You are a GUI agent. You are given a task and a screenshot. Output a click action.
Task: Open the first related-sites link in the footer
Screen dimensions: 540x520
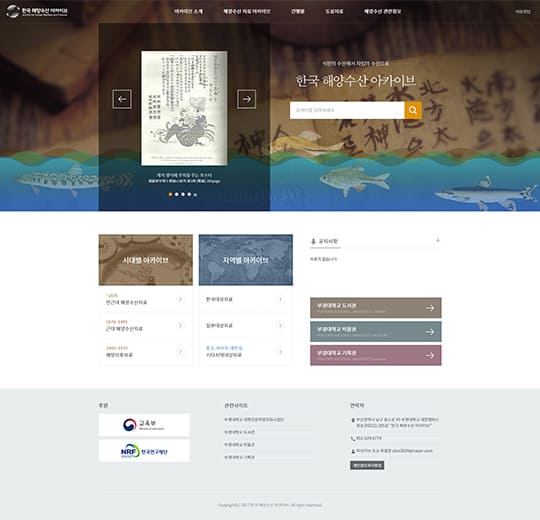click(254, 420)
